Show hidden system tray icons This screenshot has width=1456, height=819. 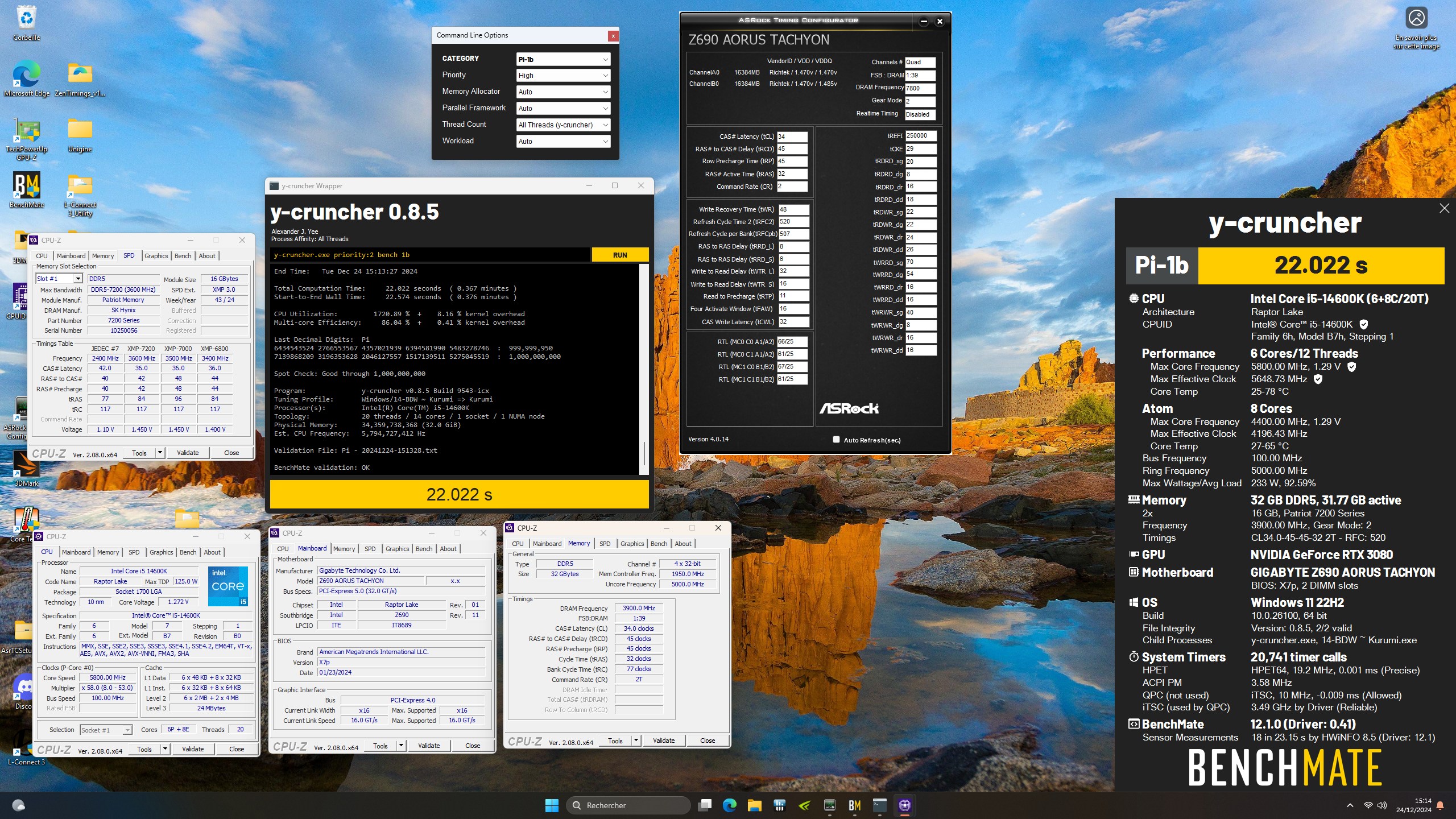coord(1350,805)
